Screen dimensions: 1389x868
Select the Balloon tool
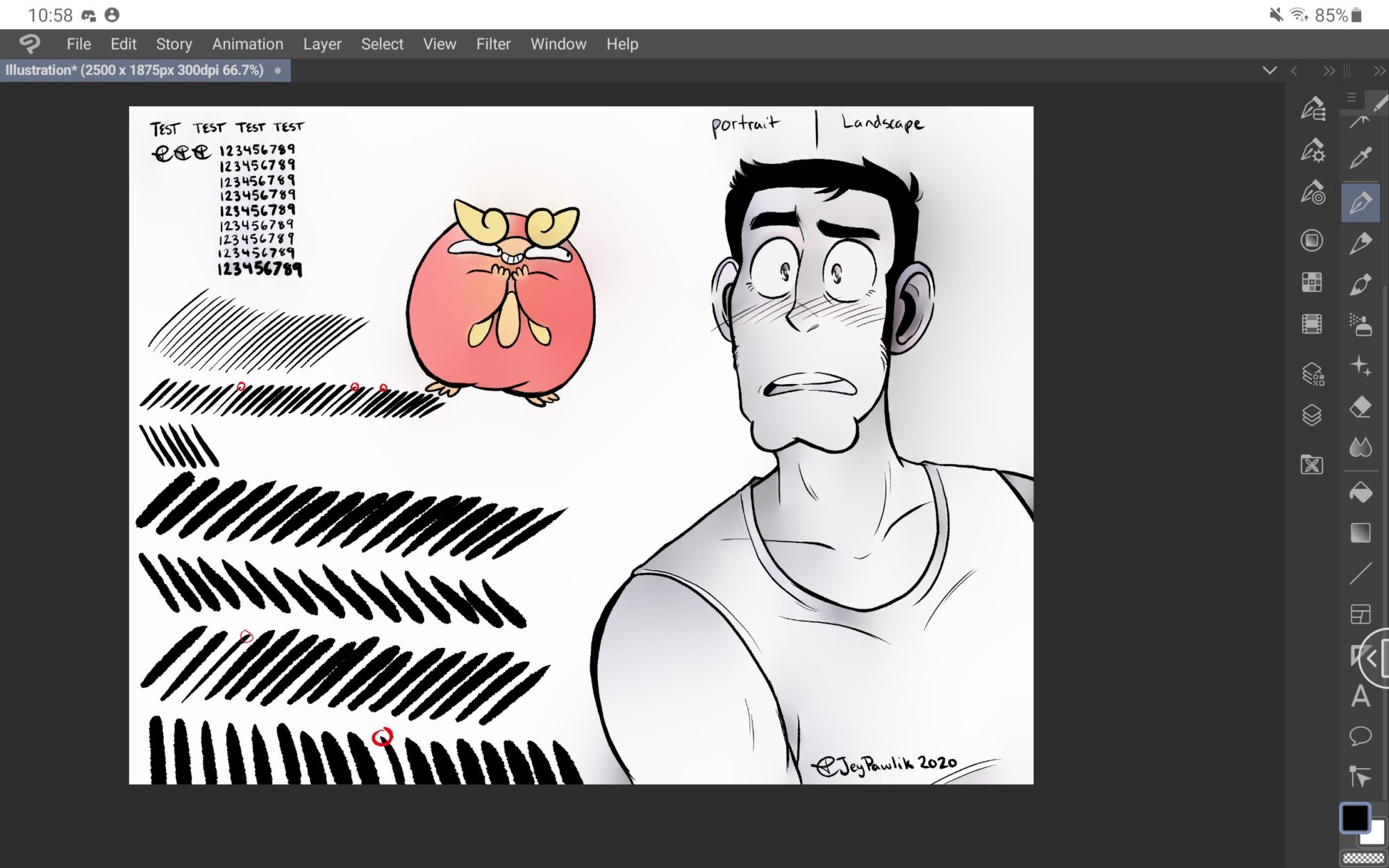tap(1361, 735)
